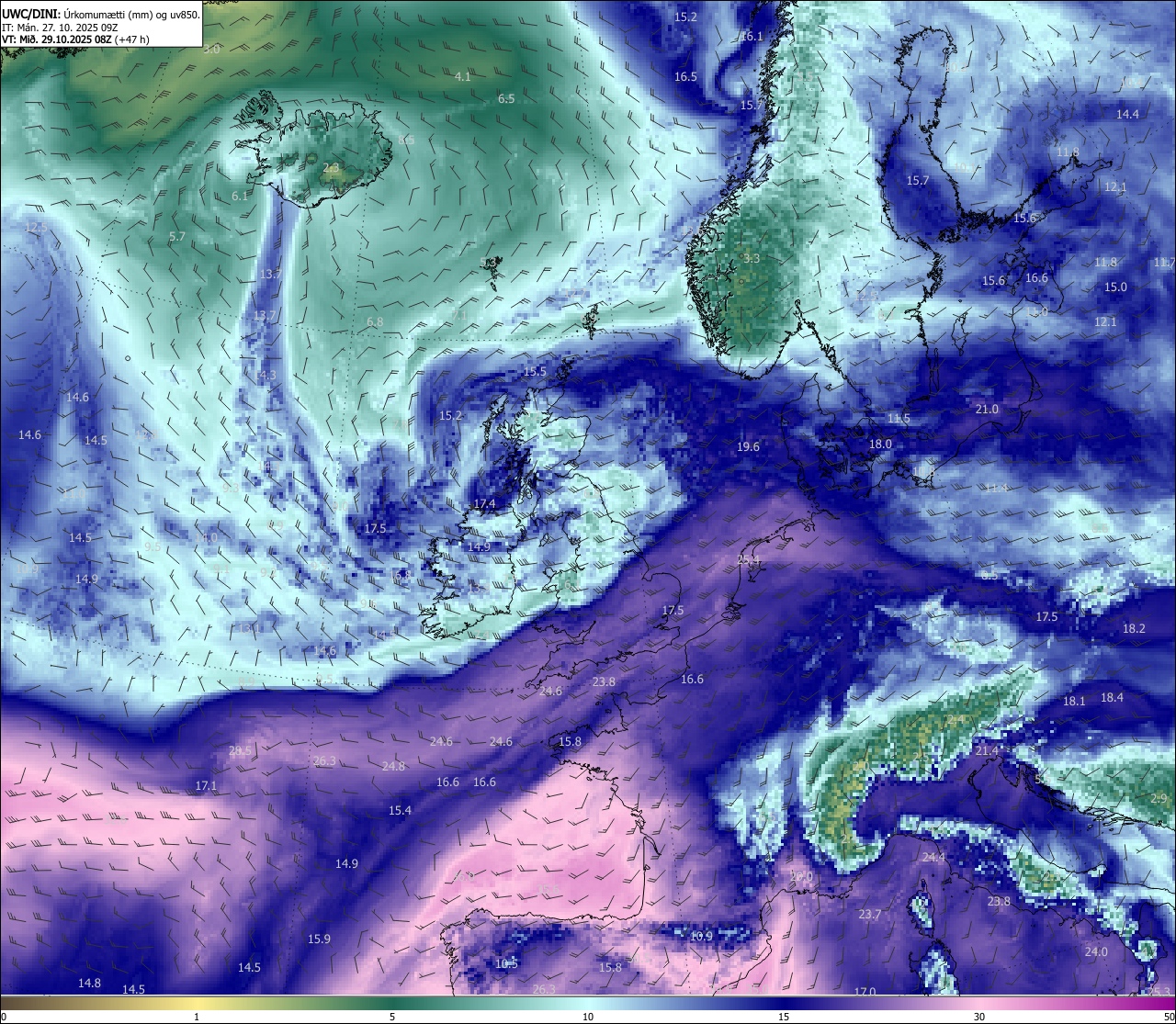Click the color scale tick label 10
The width and height of the screenshot is (1176, 1024).
click(588, 1017)
